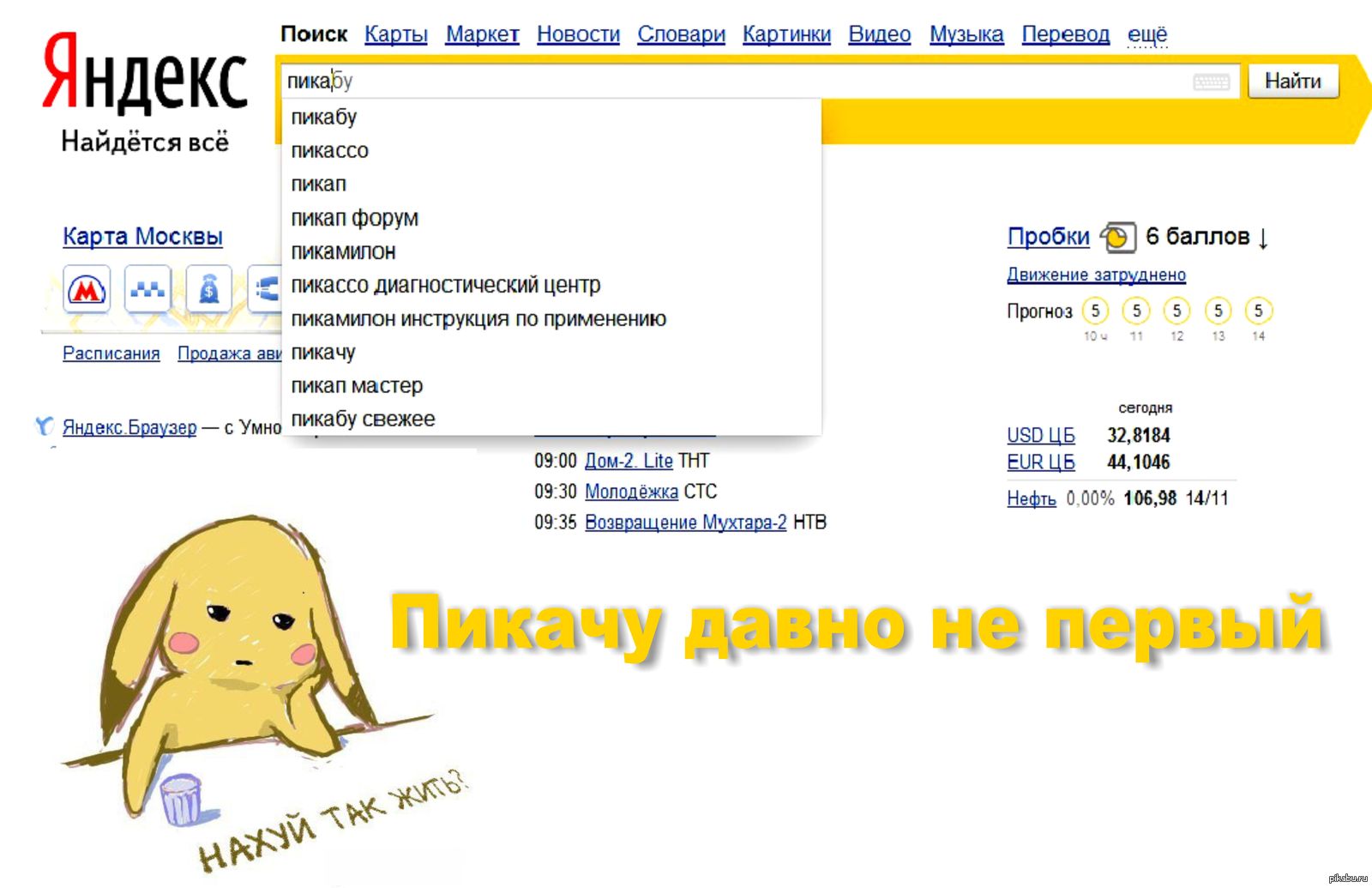Switch to the Новости tab
Image resolution: width=1372 pixels, height=888 pixels.
578,34
